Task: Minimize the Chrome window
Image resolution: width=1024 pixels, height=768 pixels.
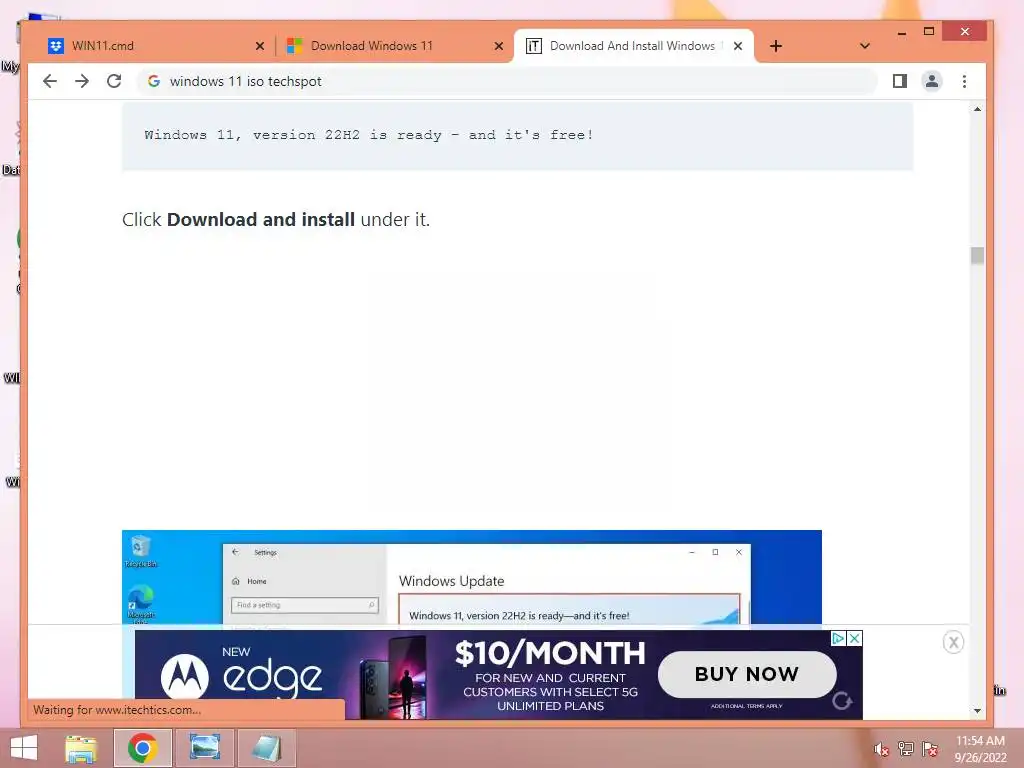Action: pyautogui.click(x=902, y=32)
